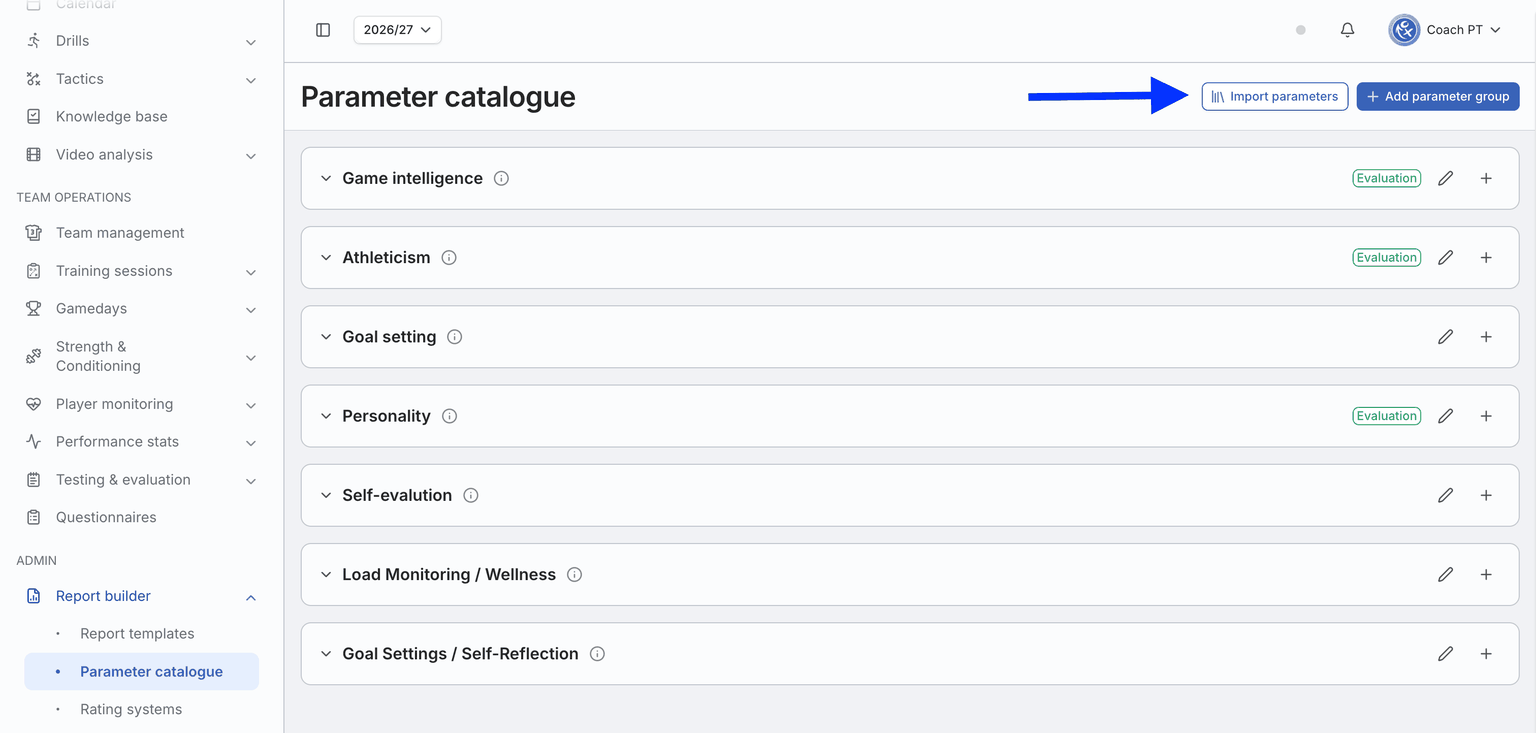Screen dimensions: 1536x733
Task: Add parameter to Athleticism with plus
Action: pyautogui.click(x=1486, y=257)
